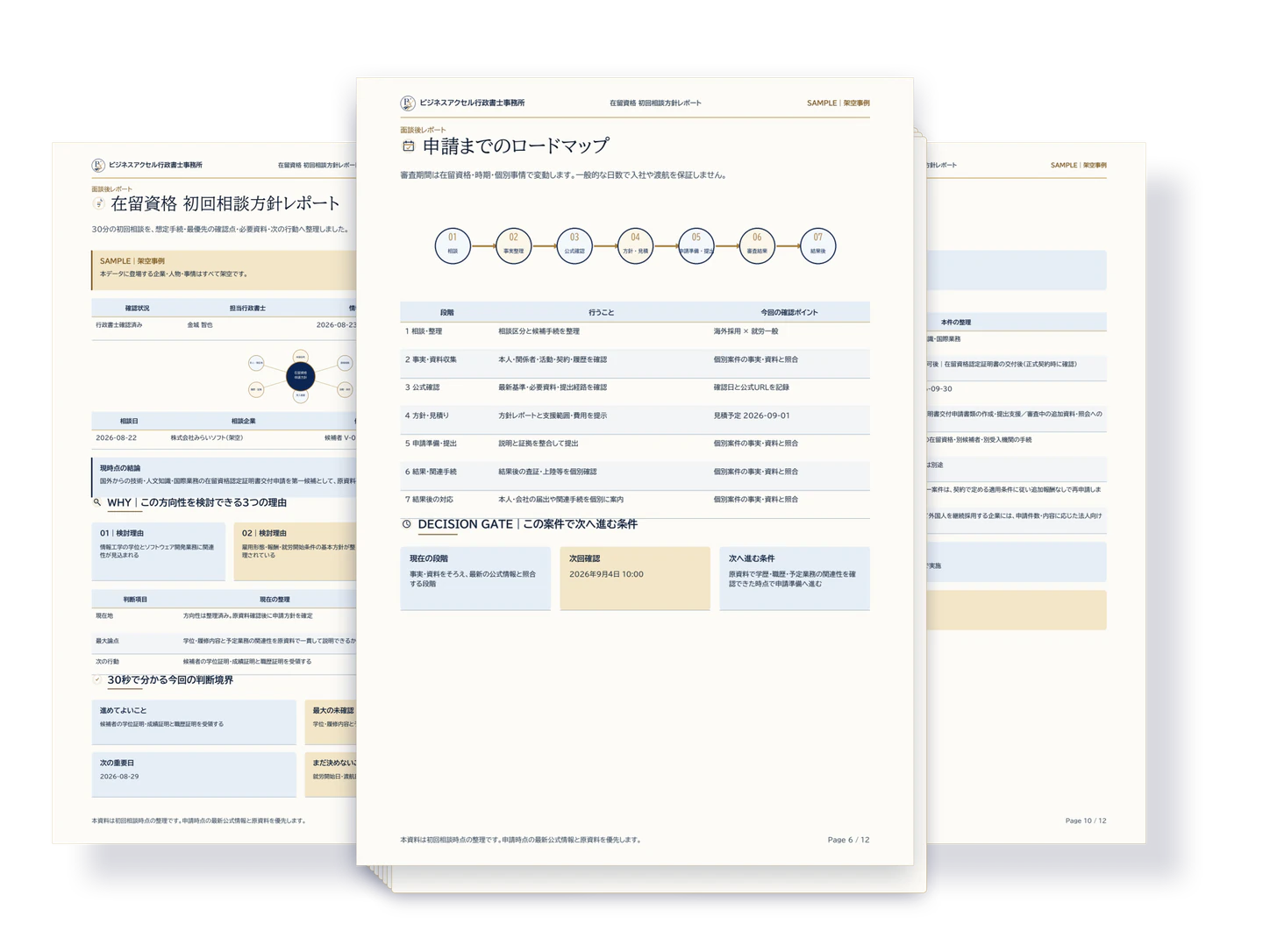Click the row label 7 結果後の対応

[x=429, y=500]
